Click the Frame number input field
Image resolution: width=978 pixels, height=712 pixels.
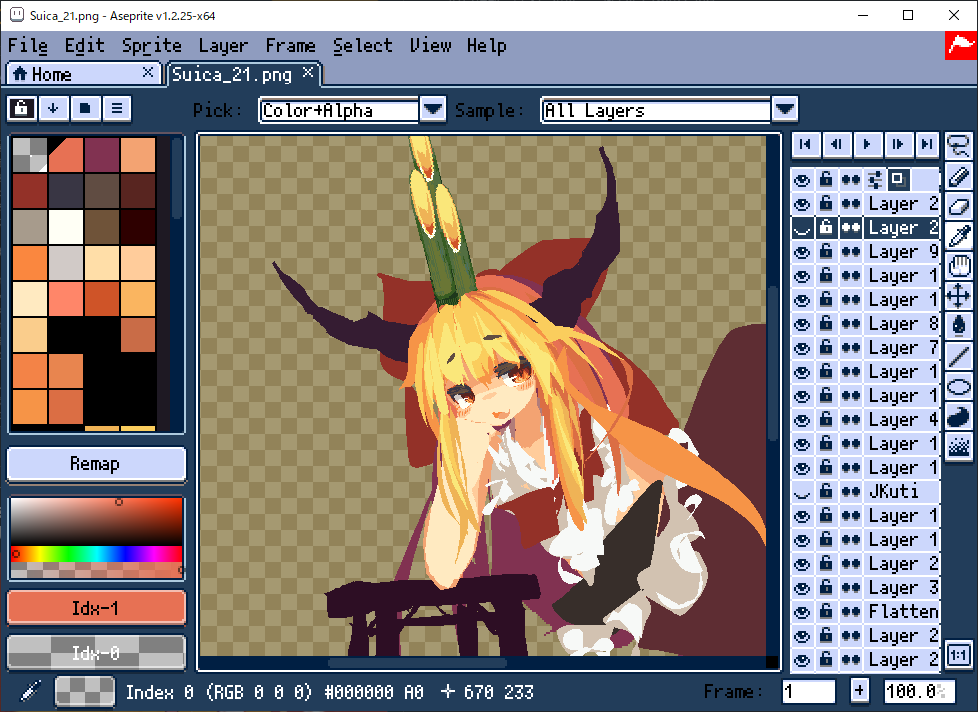pos(808,691)
